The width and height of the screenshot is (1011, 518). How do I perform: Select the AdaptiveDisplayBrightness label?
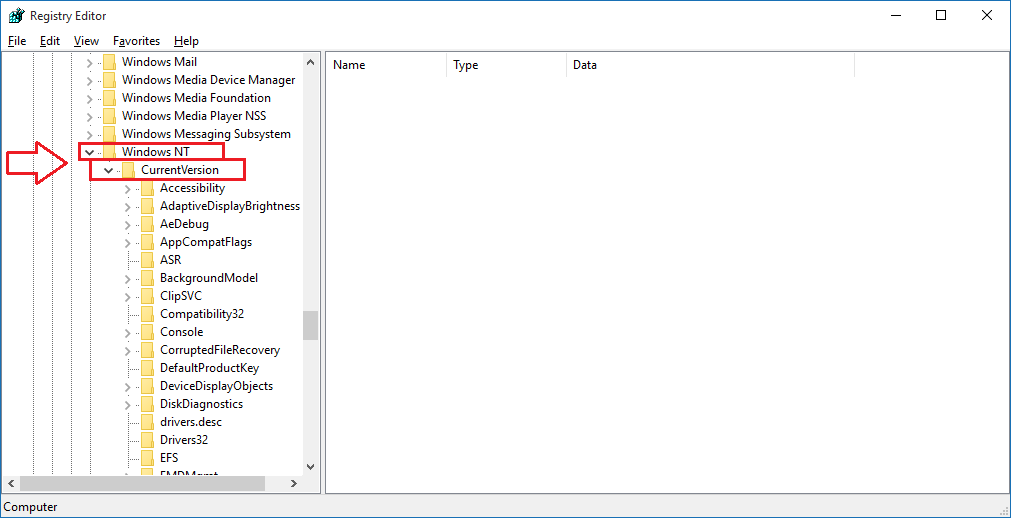click(230, 206)
